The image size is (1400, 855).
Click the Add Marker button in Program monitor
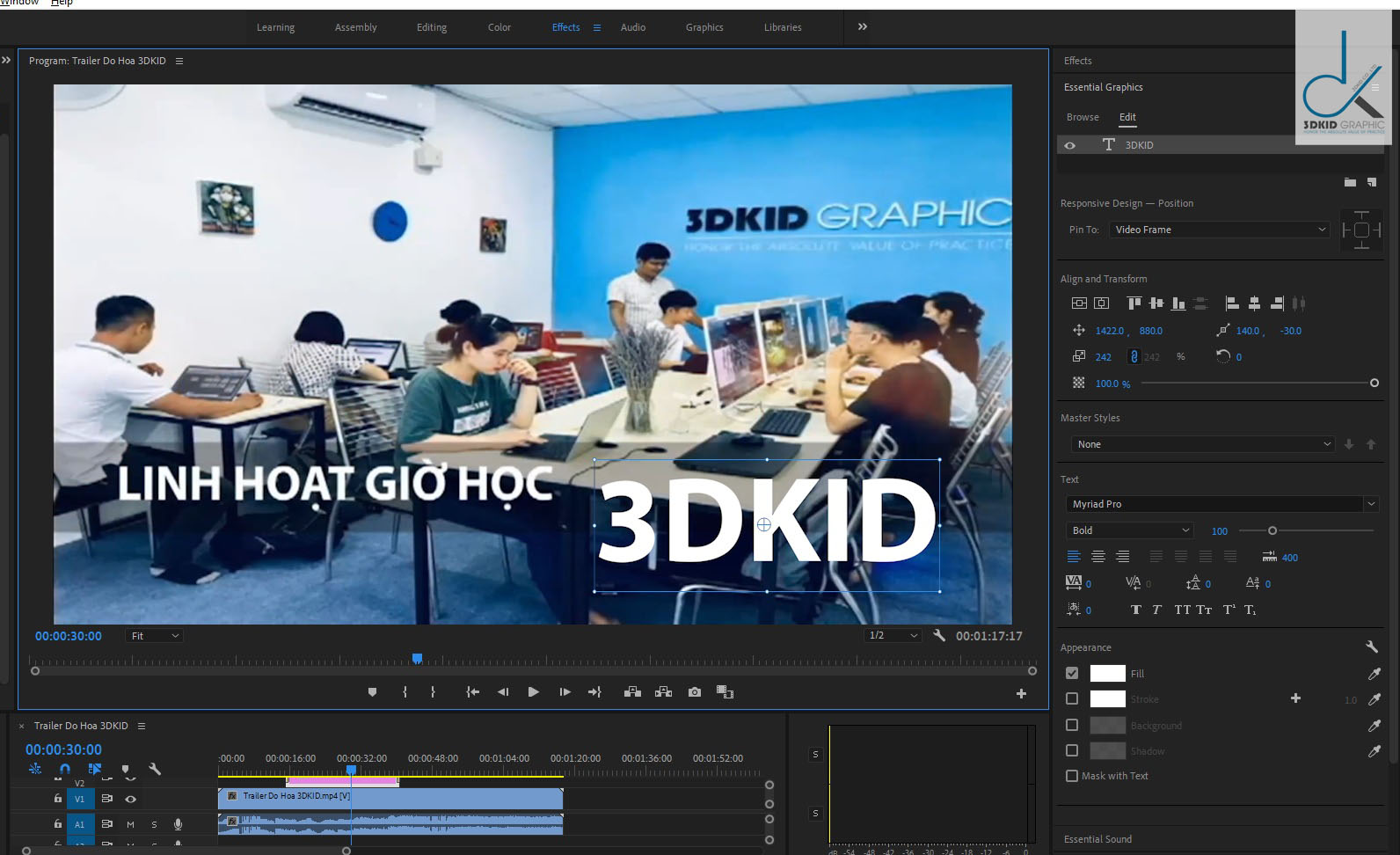click(x=372, y=692)
